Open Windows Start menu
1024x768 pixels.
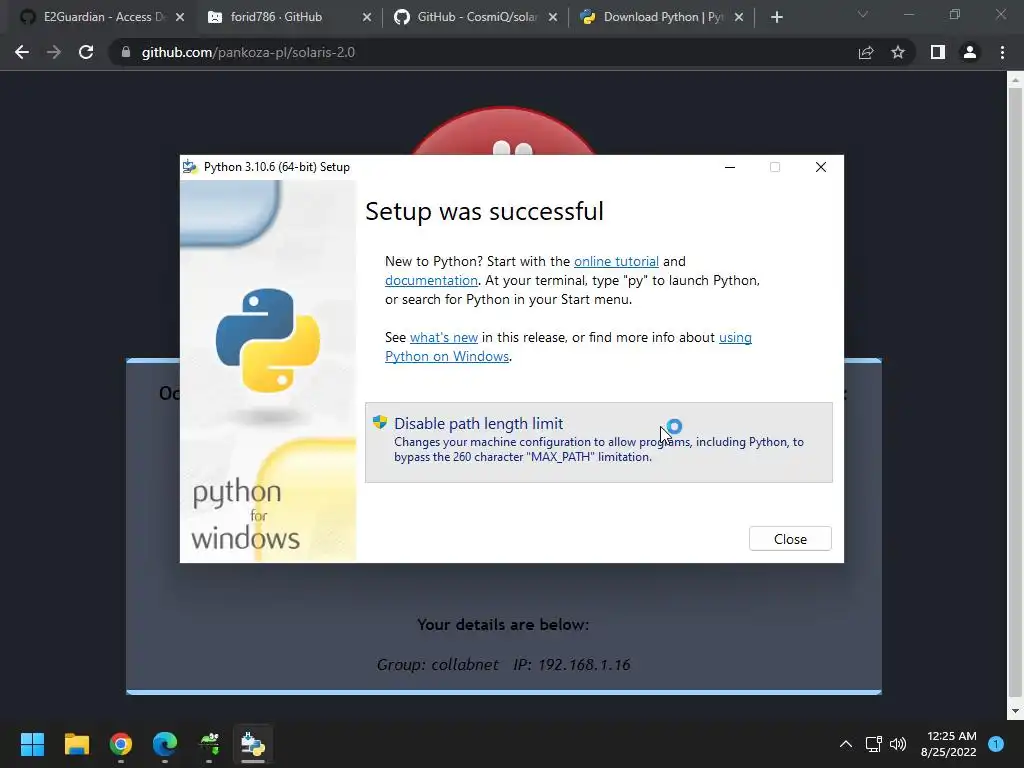(32, 744)
